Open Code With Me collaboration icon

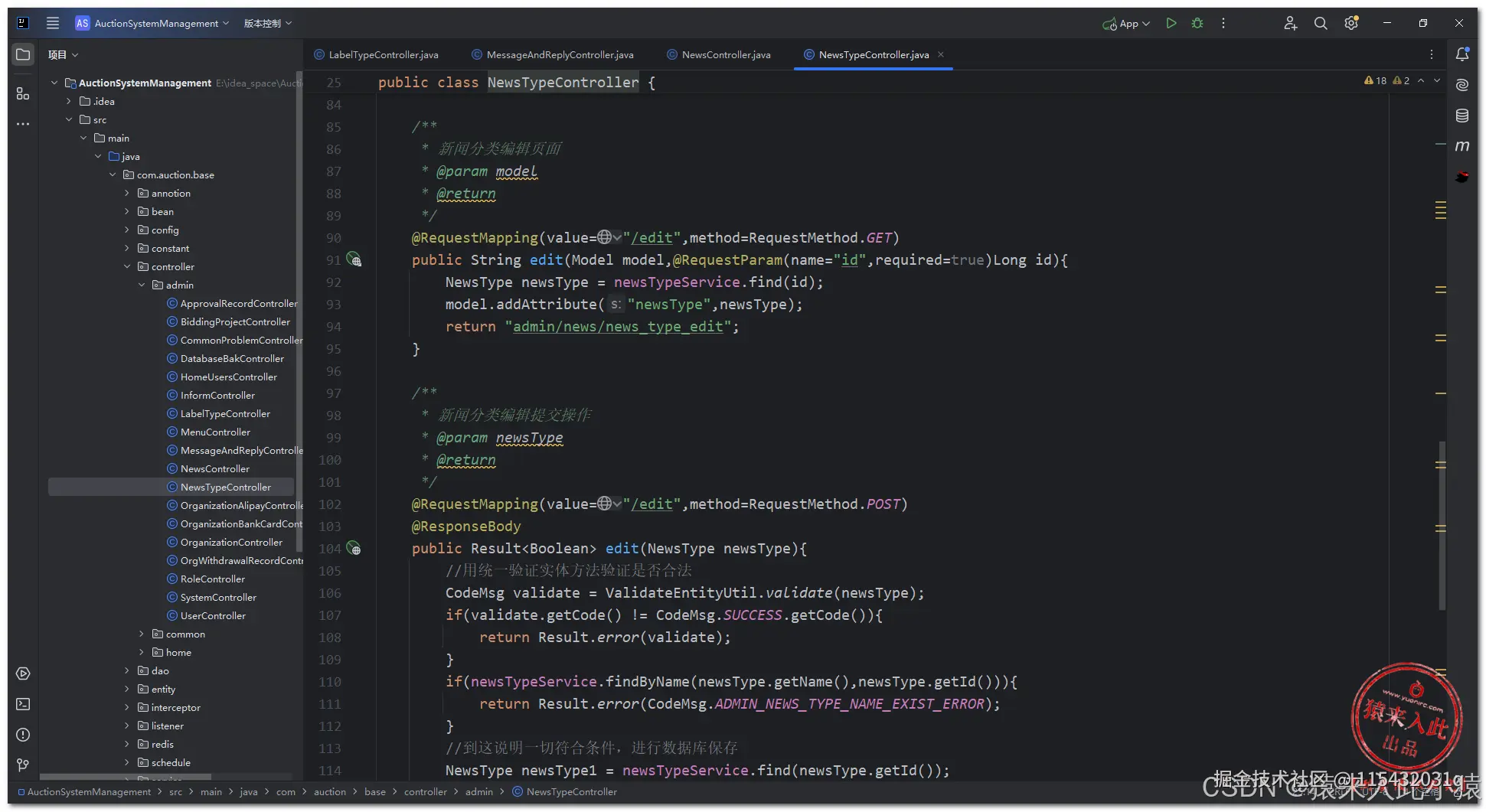point(1291,23)
